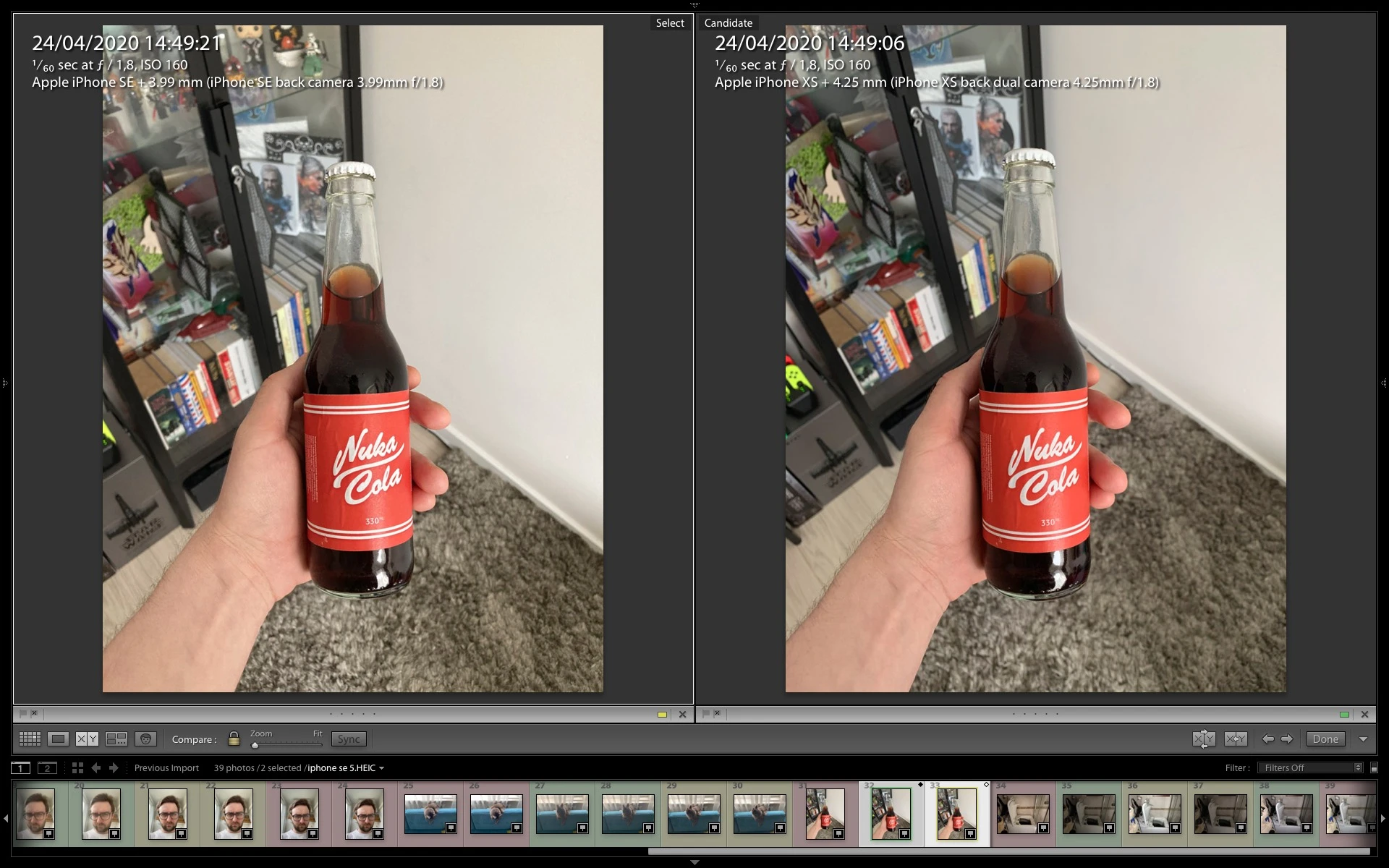Click the comment badge on thumbnail 32
1389x868 pixels.
[x=904, y=834]
